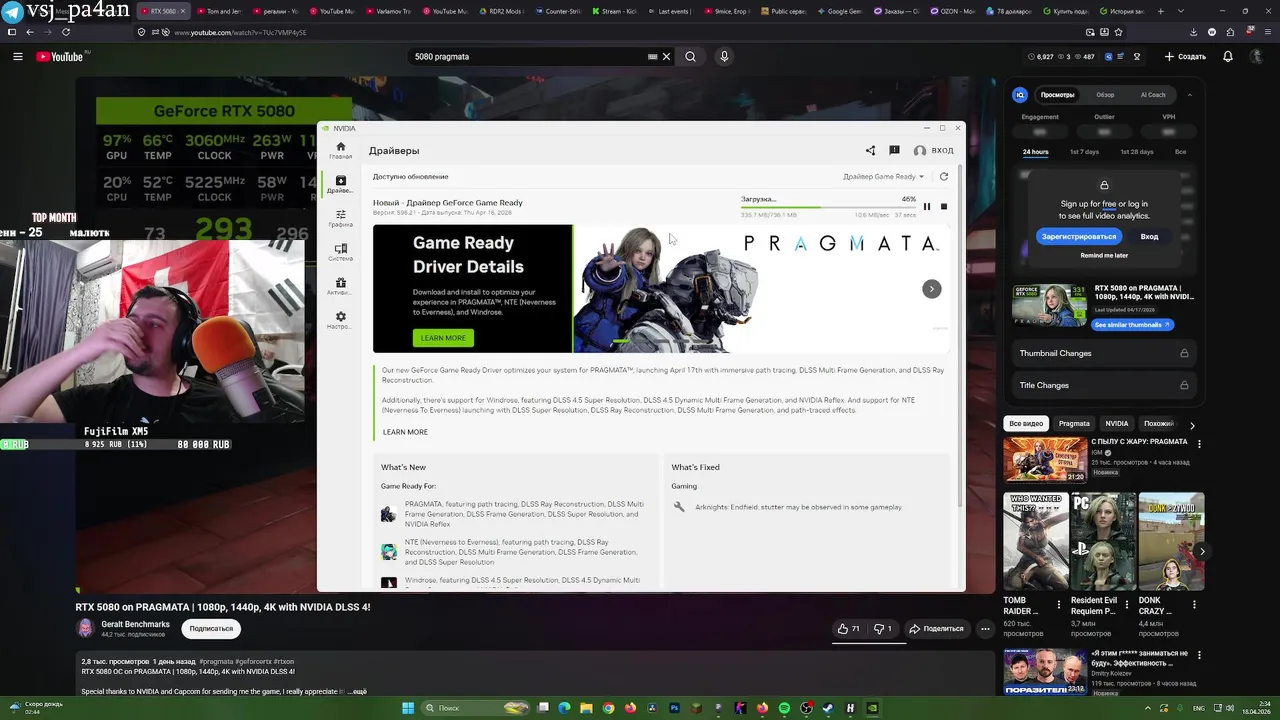Screen dimensions: 1280x720
Task: Advance driver banner to next slide
Action: (931, 289)
